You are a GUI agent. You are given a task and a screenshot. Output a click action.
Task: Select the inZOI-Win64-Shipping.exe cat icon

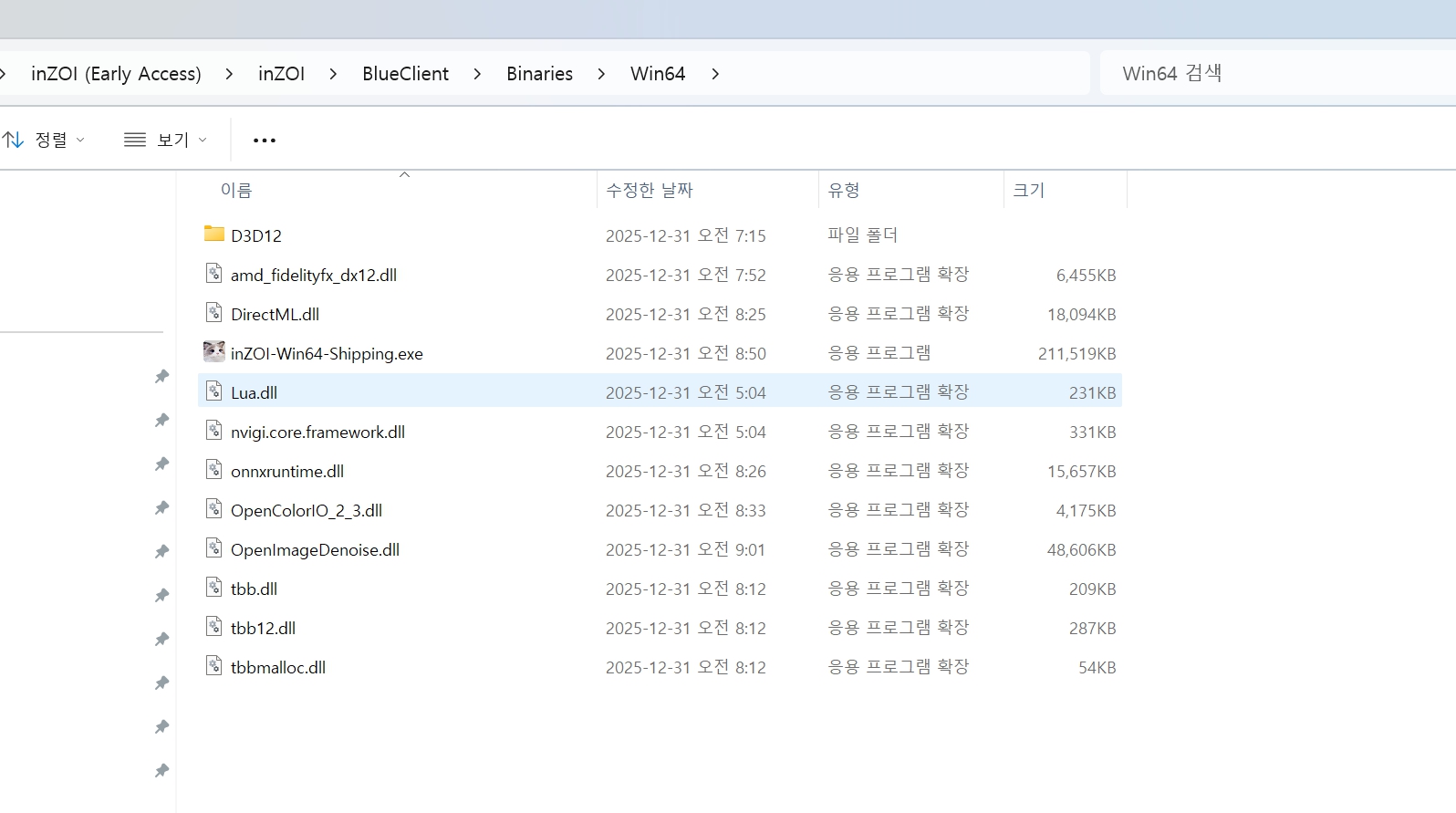click(214, 351)
